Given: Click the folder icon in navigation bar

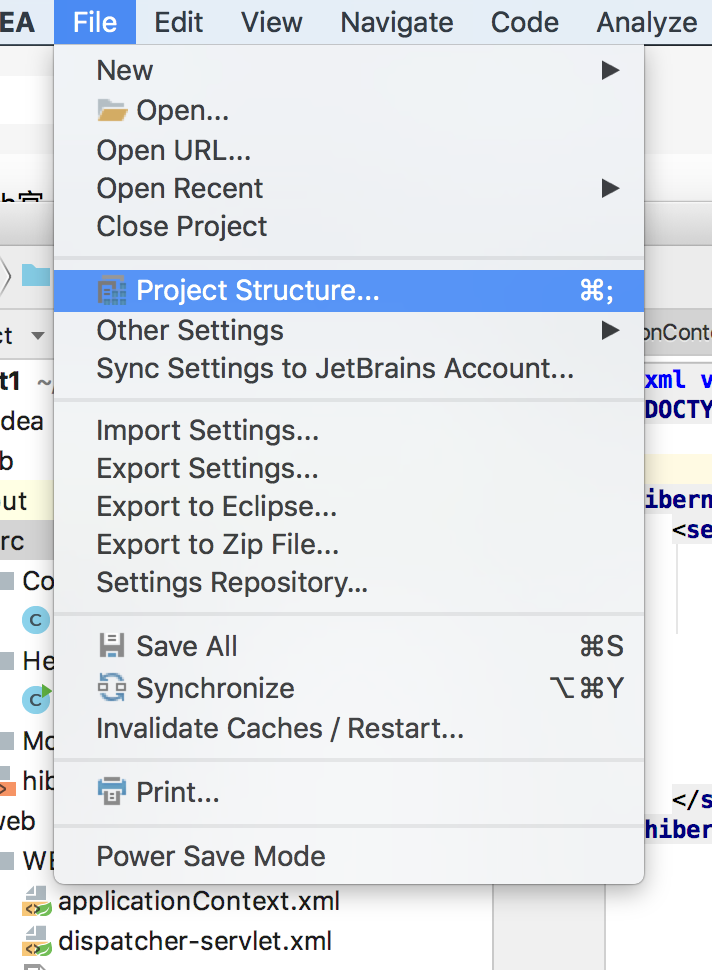Looking at the screenshot, I should (x=36, y=275).
